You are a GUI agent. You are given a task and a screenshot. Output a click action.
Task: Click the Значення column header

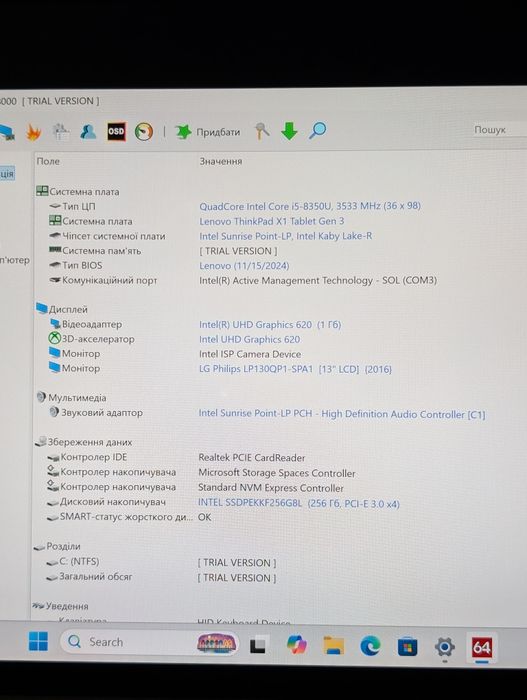click(221, 161)
